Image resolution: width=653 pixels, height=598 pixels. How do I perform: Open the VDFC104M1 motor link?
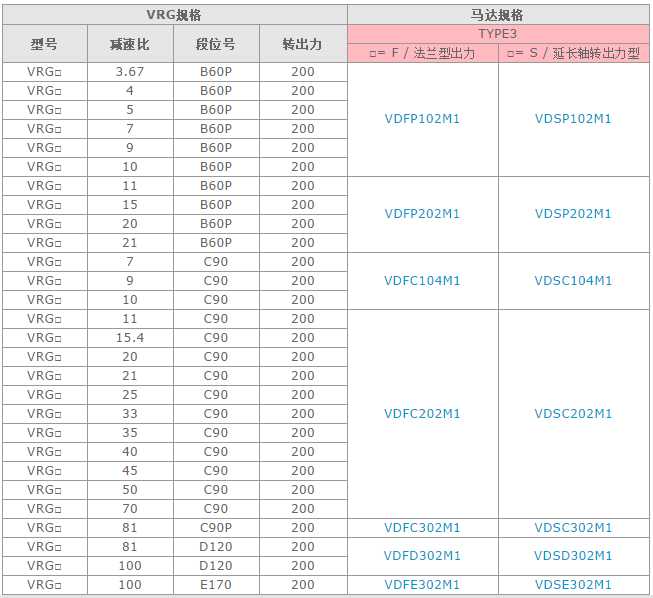point(422,281)
